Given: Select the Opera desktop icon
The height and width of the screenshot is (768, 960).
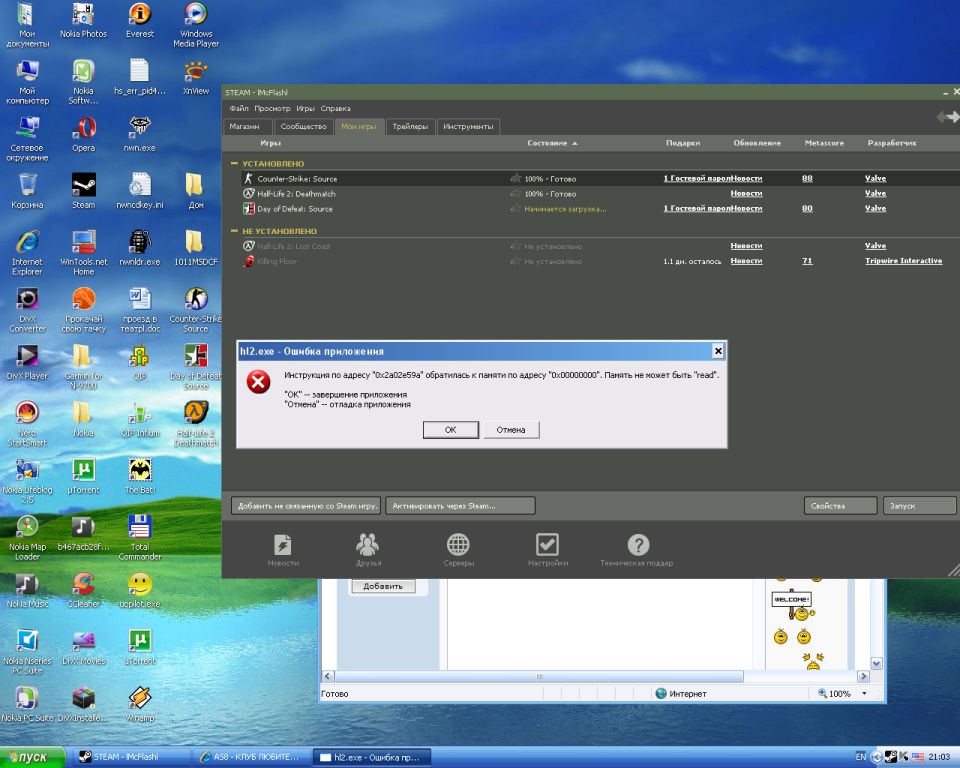Looking at the screenshot, I should [84, 128].
